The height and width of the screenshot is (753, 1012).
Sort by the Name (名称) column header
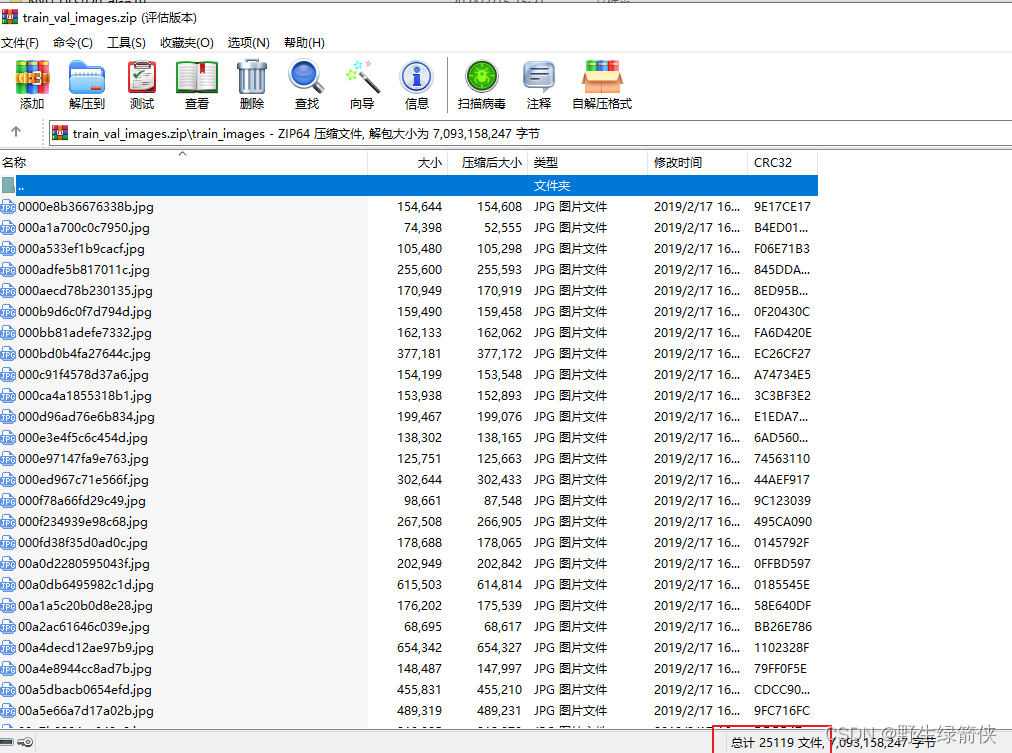[184, 163]
